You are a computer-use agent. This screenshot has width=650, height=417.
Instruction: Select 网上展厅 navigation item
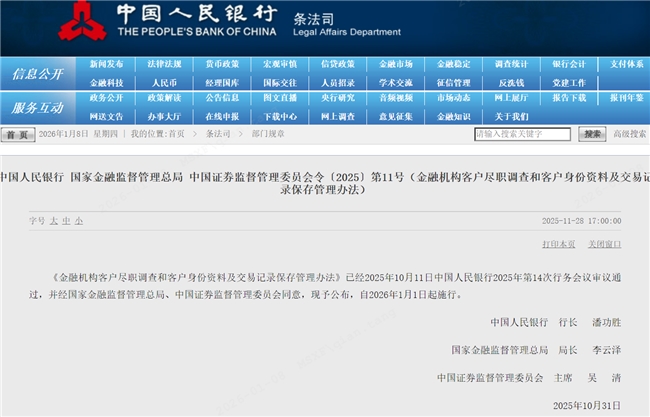point(511,98)
